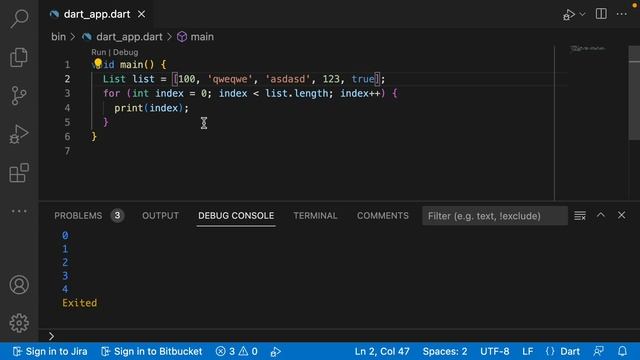Change indentation via Spaces: 2

click(x=445, y=351)
